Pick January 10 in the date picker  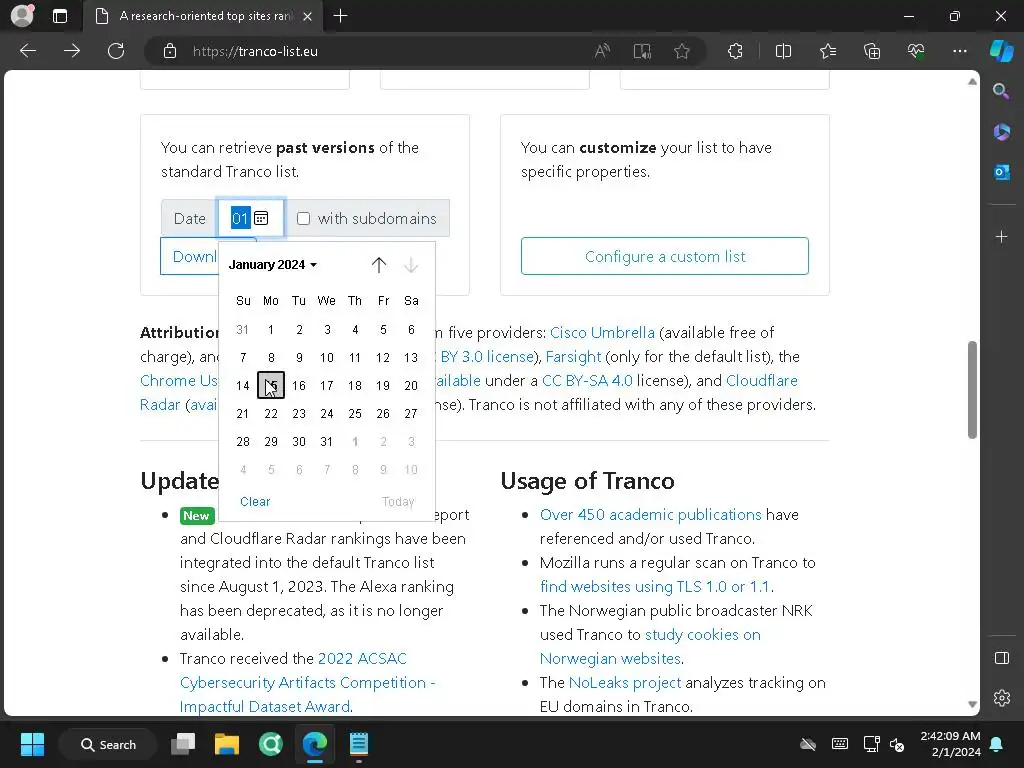pos(327,358)
